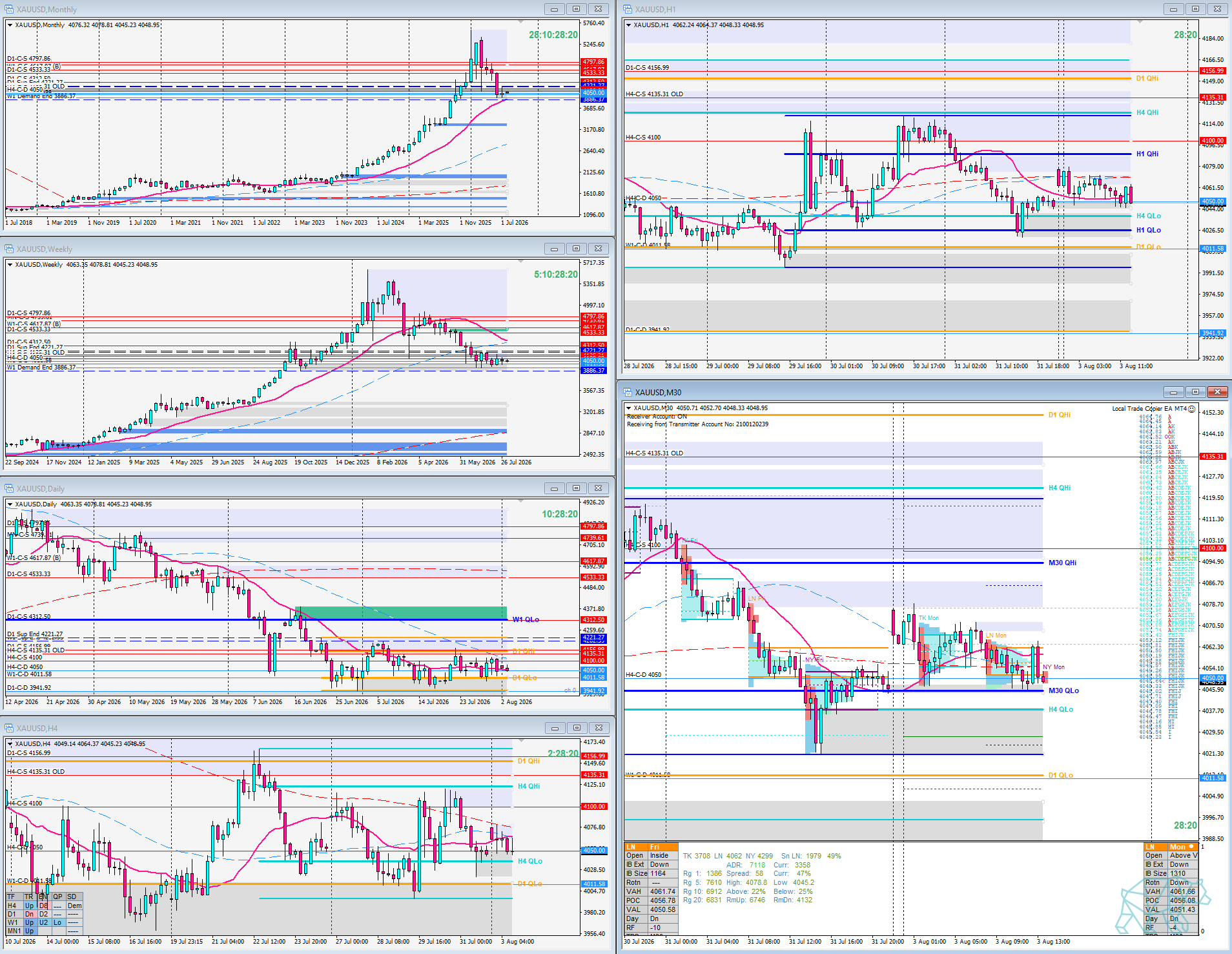Click the M30 chart price scale
Screen dimensions: 1232x954
pos(1213,622)
